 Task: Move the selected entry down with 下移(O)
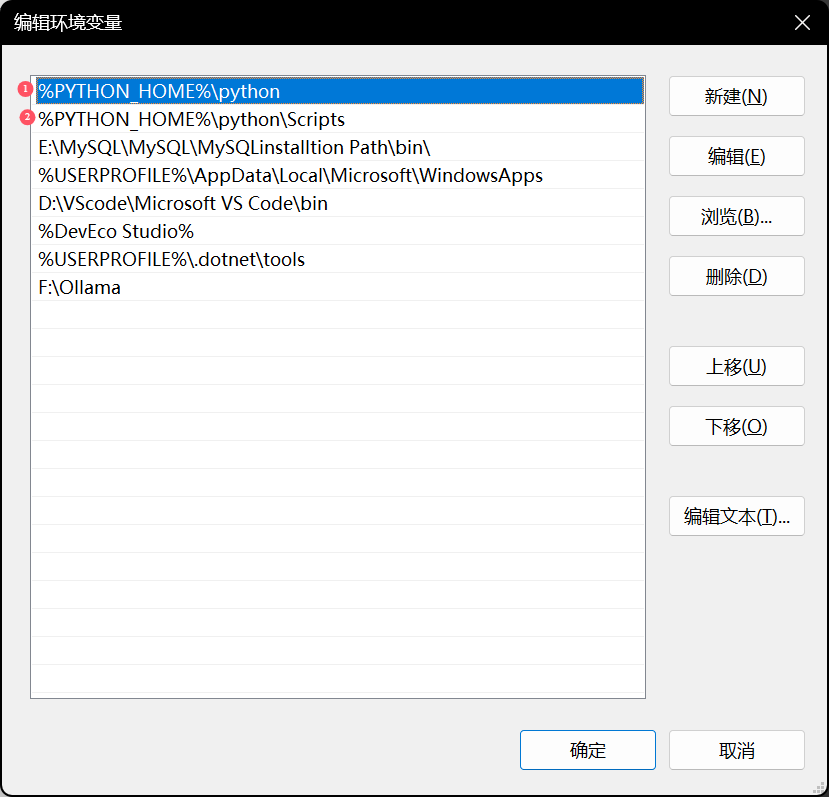tap(736, 426)
